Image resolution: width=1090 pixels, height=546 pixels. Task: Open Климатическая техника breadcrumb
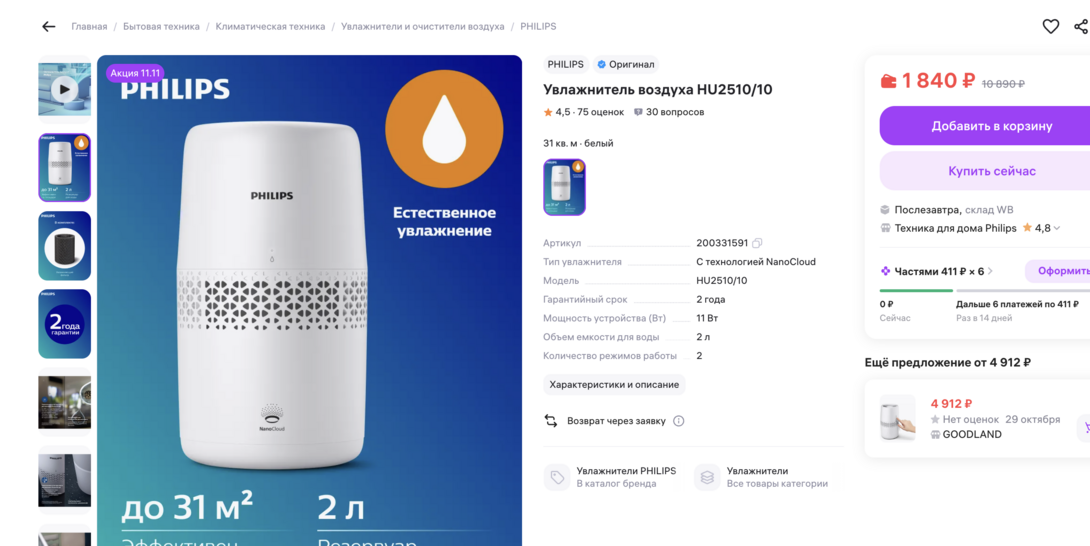pyautogui.click(x=270, y=26)
